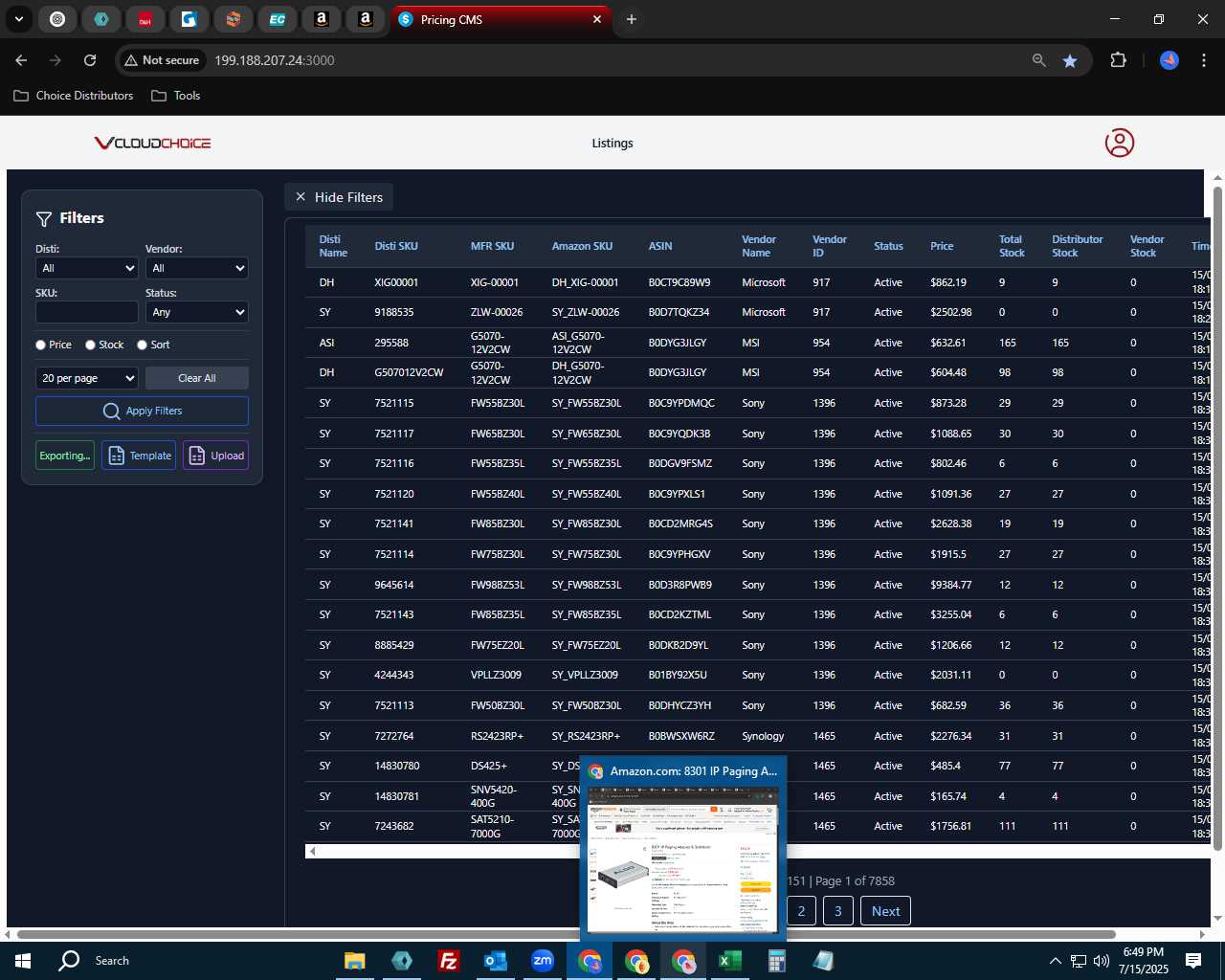Click the bookmark star icon
This screenshot has width=1225, height=980.
coord(1070,60)
